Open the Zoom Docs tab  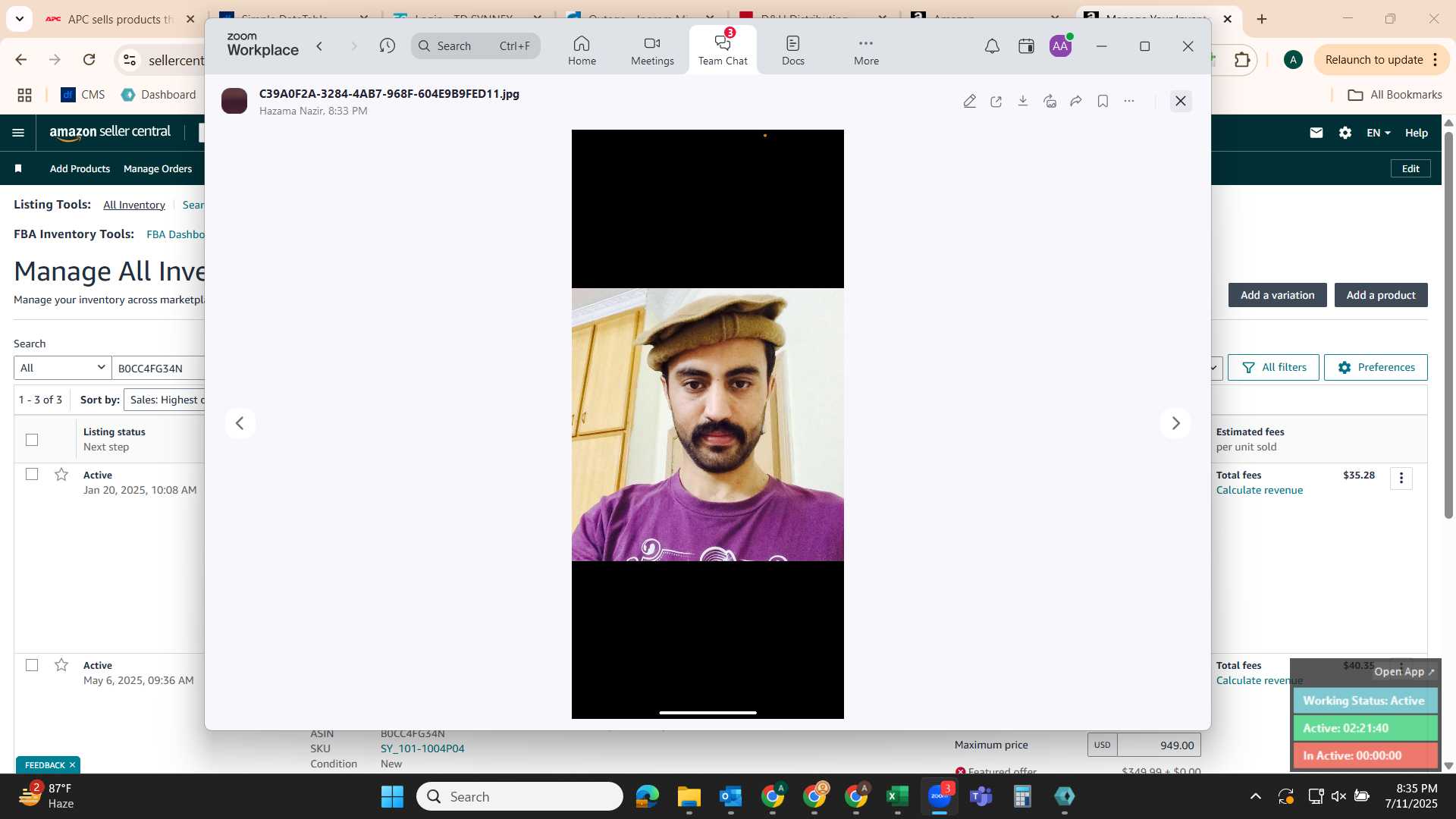(x=792, y=50)
